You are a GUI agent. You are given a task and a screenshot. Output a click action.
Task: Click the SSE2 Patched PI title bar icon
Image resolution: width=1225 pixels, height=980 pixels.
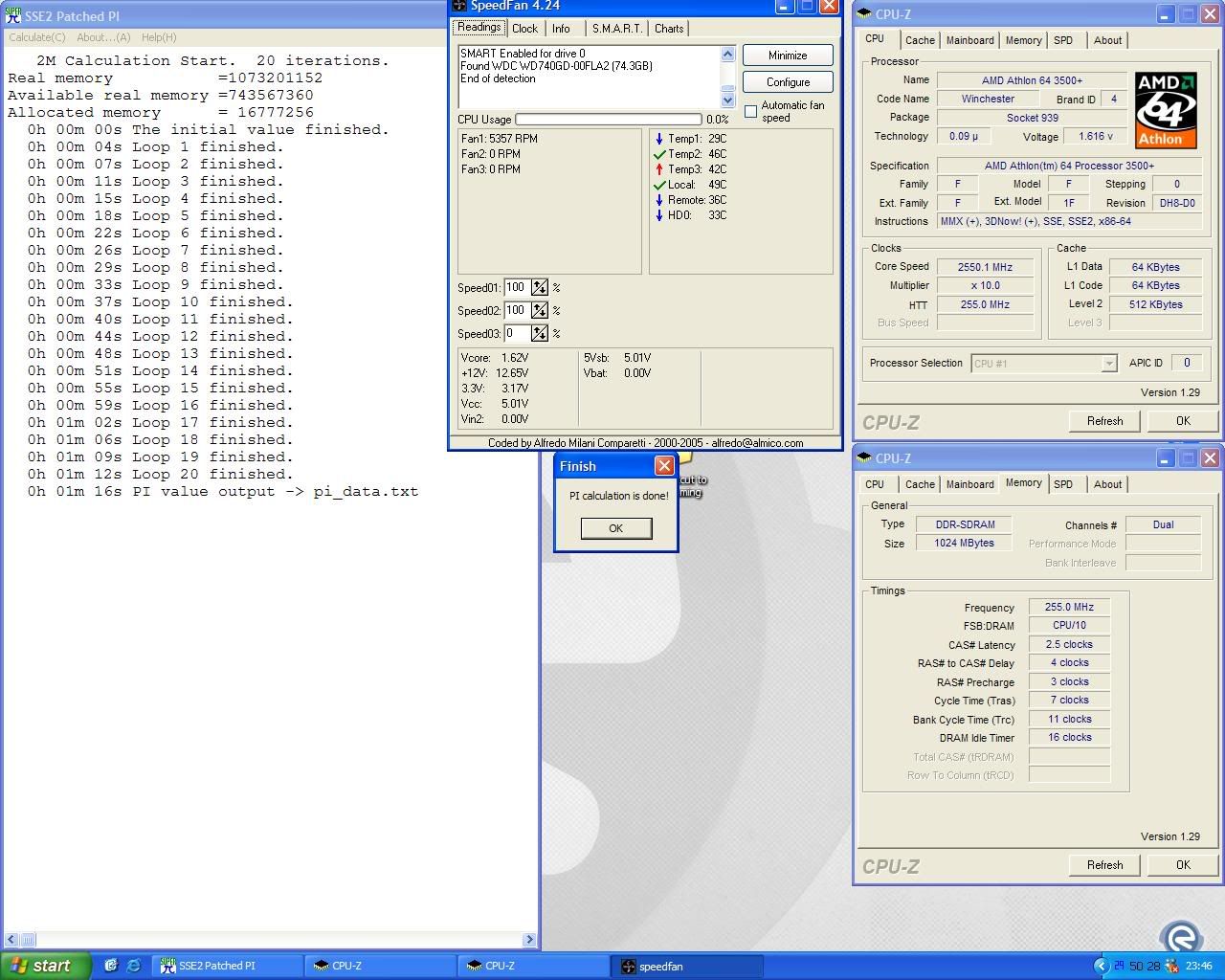click(x=13, y=16)
